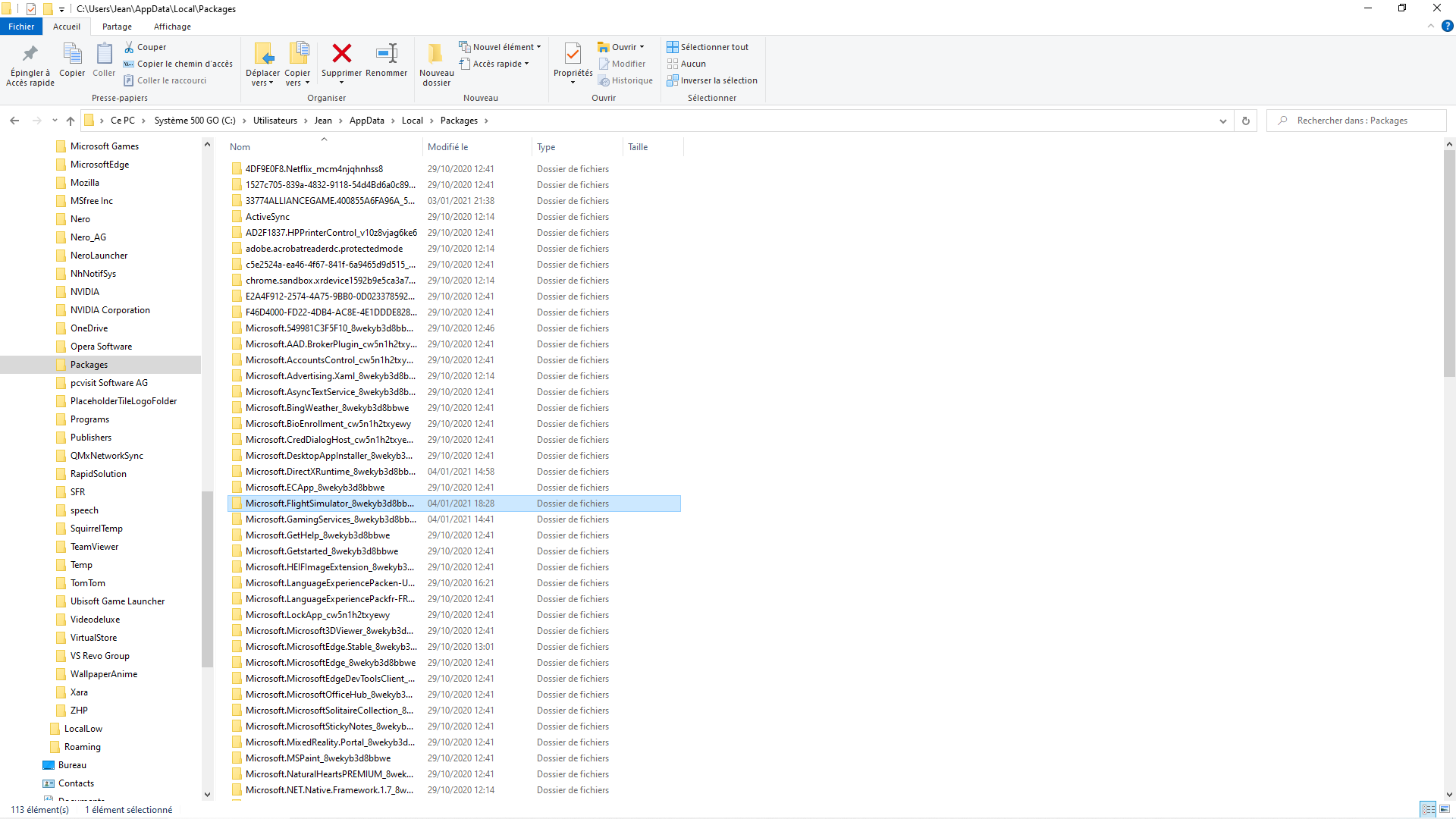The height and width of the screenshot is (819, 1456).
Task: Click the Propriétés checkmark icon
Action: [573, 54]
